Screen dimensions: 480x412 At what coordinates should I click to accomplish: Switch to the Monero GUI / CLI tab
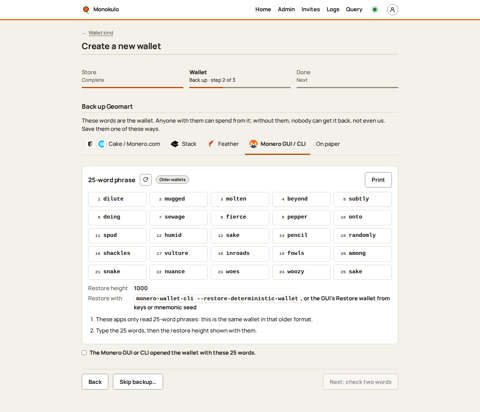click(x=277, y=144)
